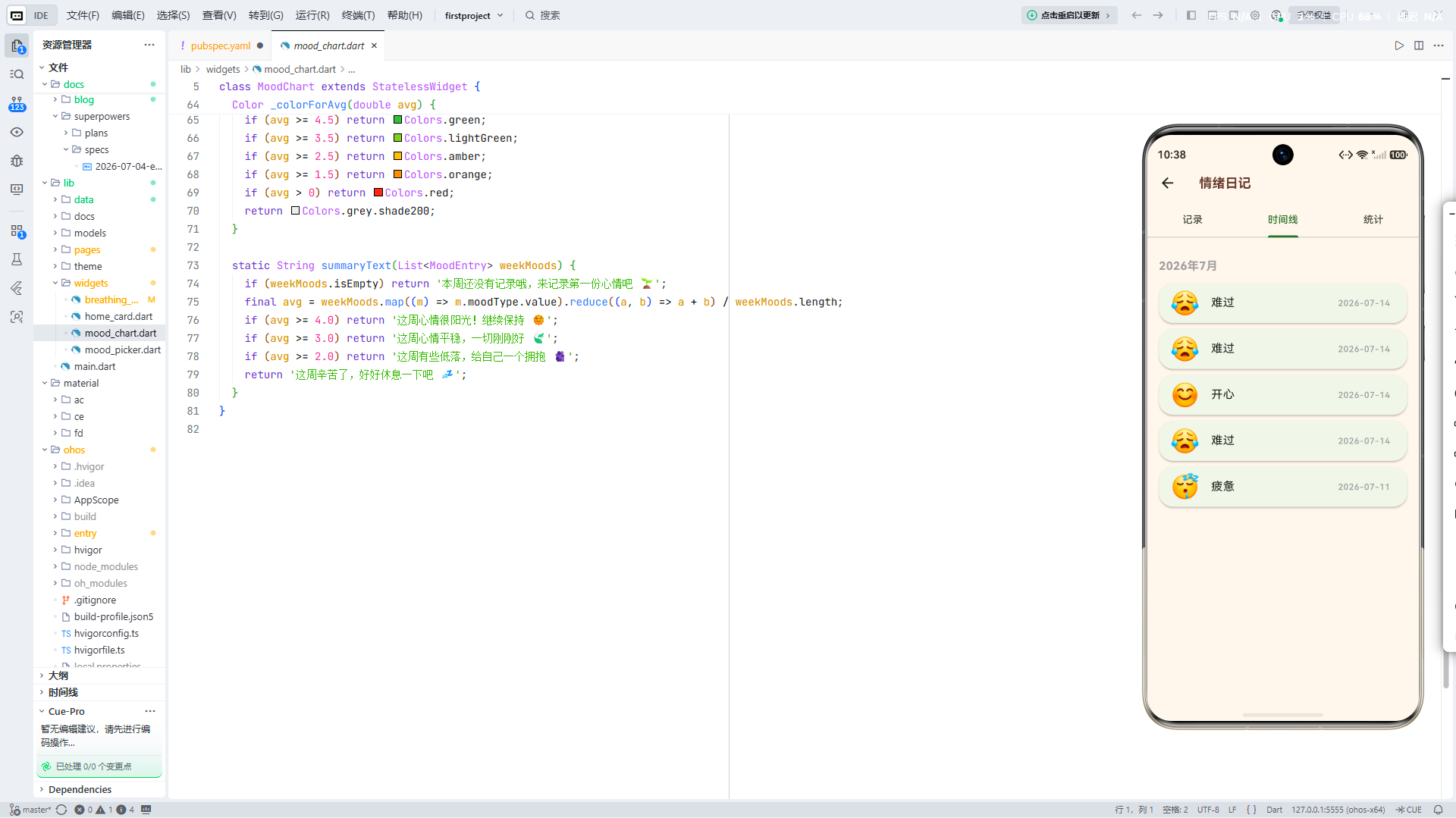The width and height of the screenshot is (1456, 818).
Task: Click 升级权益 upgrade button
Action: click(1313, 15)
